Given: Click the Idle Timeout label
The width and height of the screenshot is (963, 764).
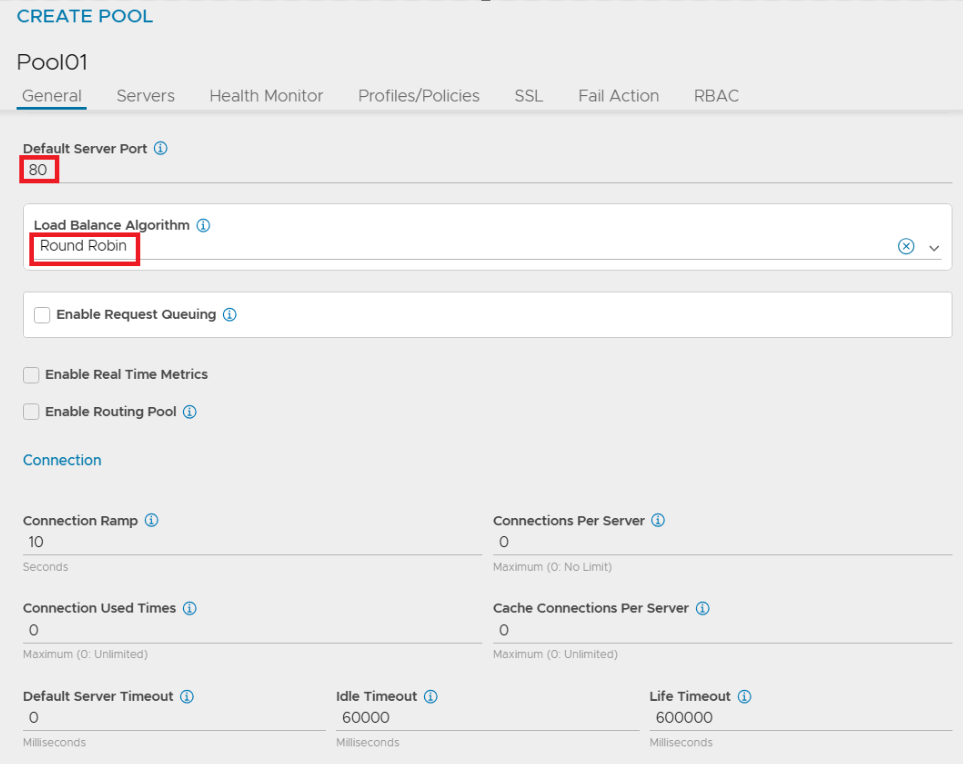Looking at the screenshot, I should click(376, 696).
